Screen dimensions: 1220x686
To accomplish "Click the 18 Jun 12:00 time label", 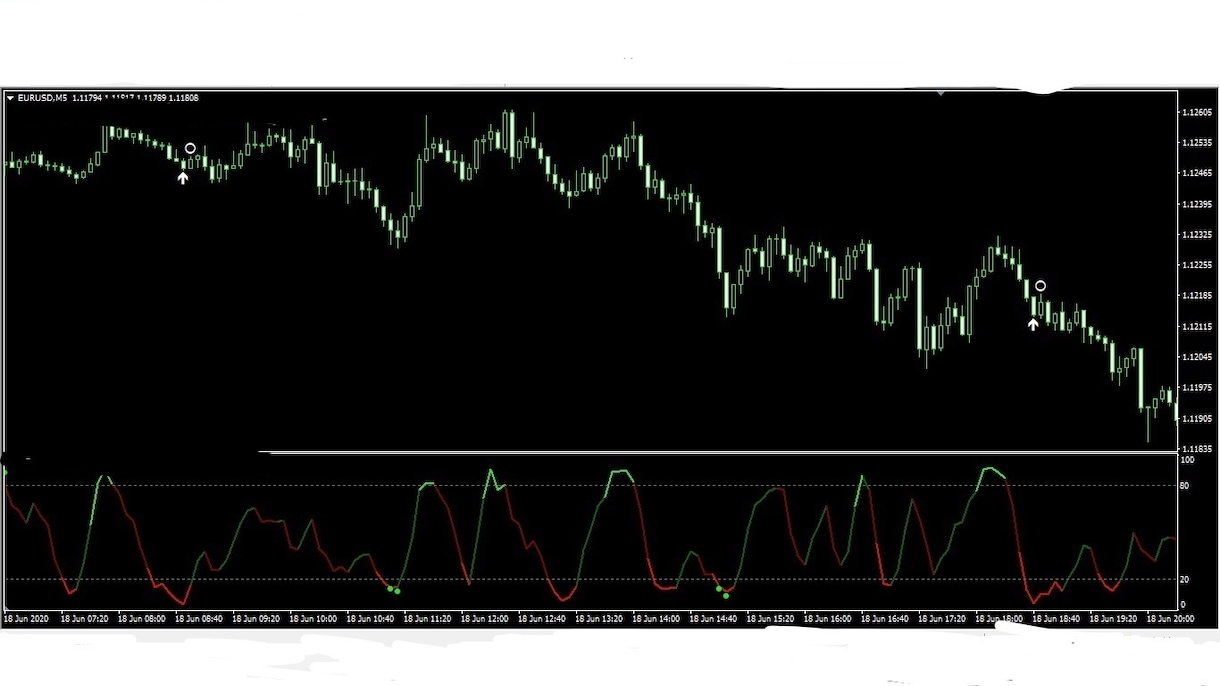I will tap(483, 619).
